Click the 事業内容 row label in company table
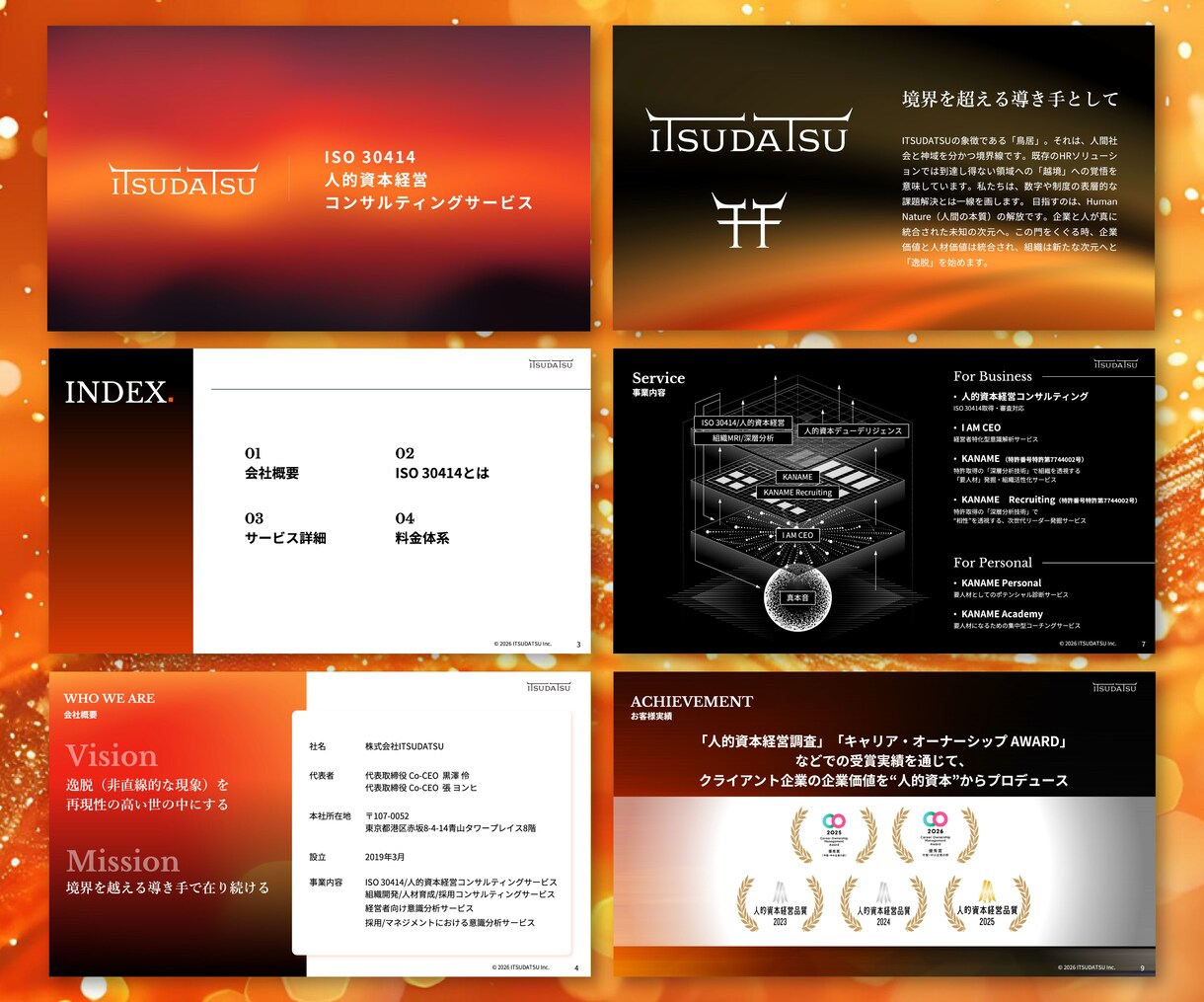The width and height of the screenshot is (1204, 1002). pos(326,883)
